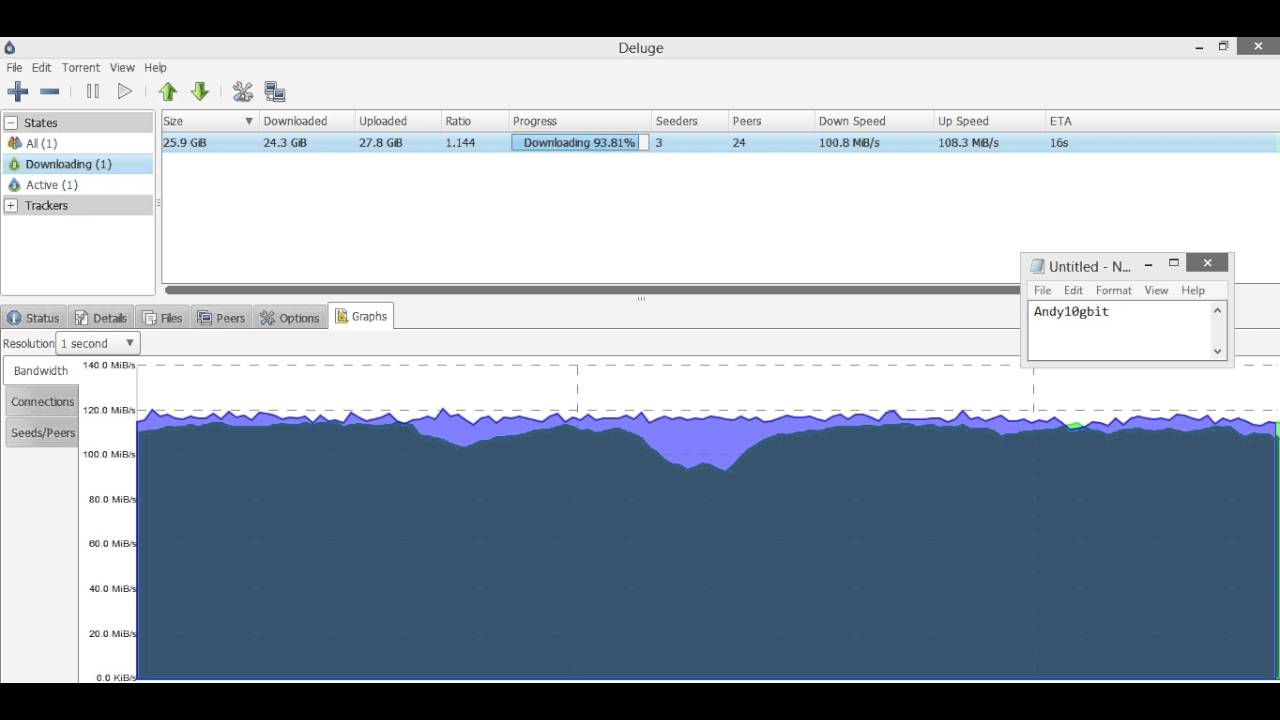Switch to the Files tab
This screenshot has width=1280, height=720.
click(162, 318)
